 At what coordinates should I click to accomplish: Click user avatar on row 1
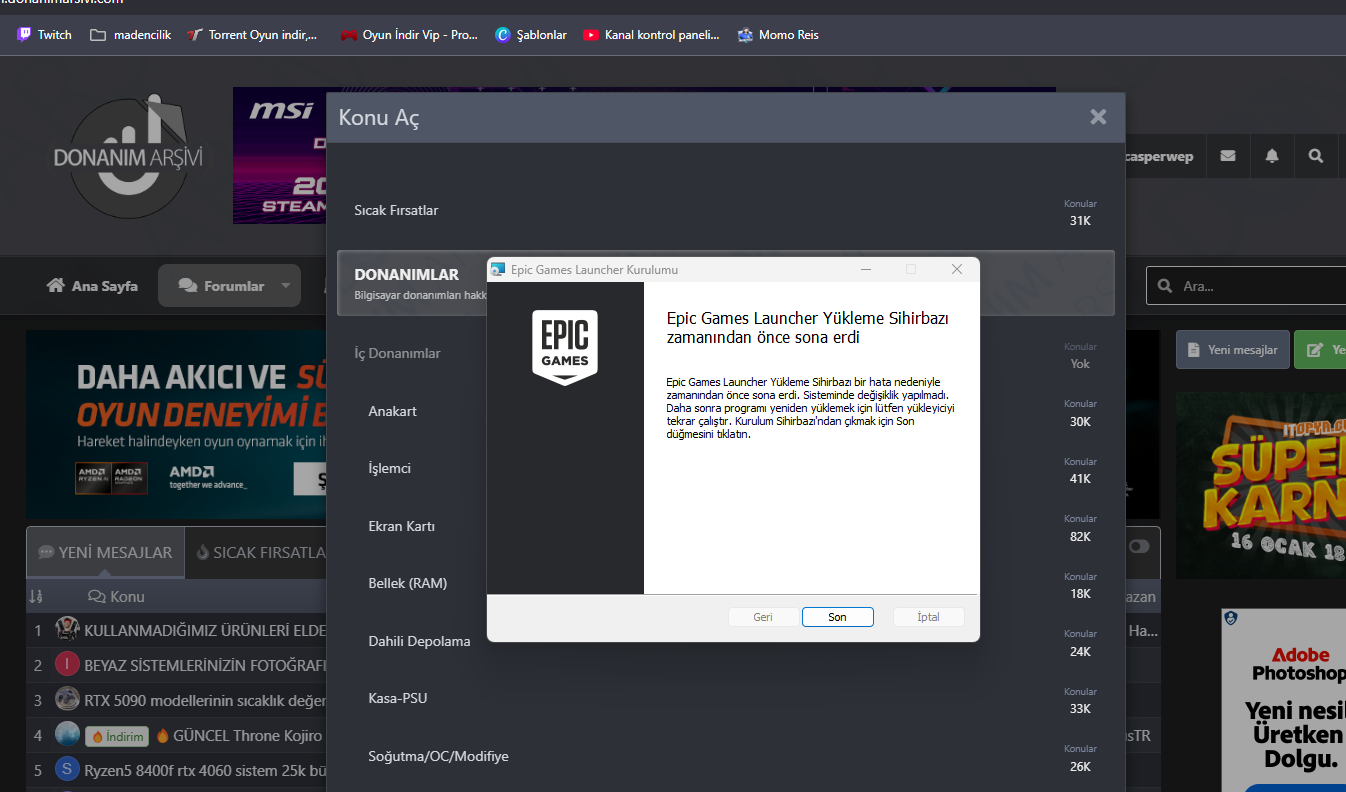(67, 630)
